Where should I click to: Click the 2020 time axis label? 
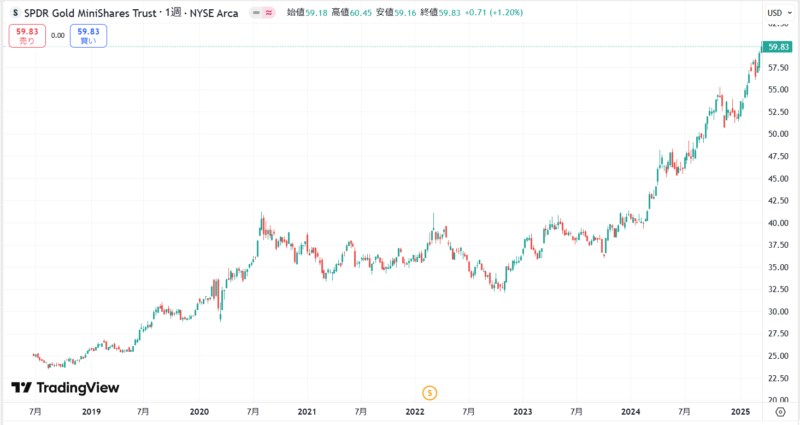tap(199, 412)
